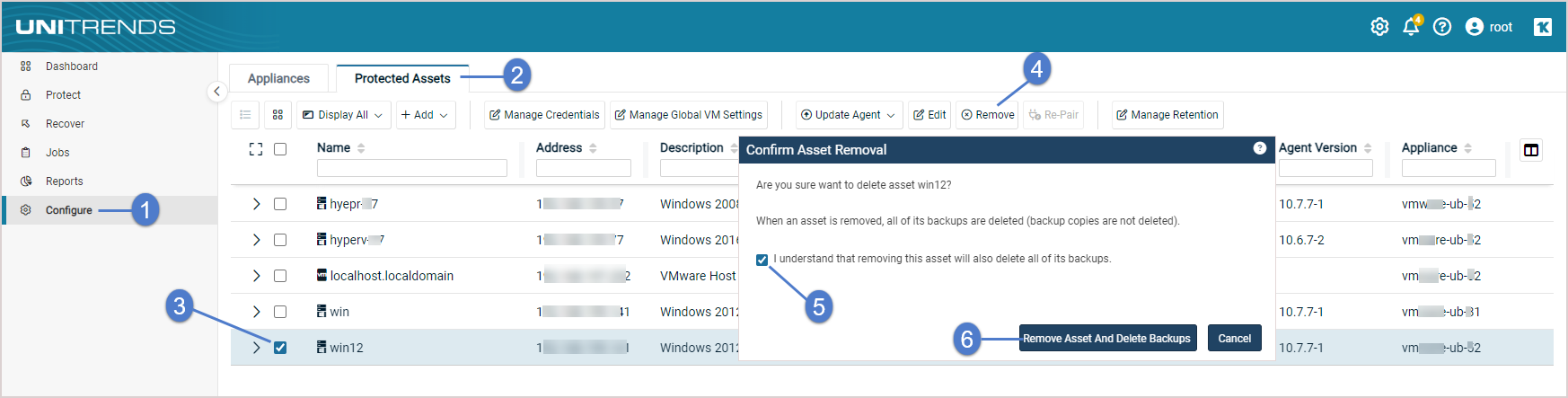The height and width of the screenshot is (398, 1568).
Task: Click Manage Credentials button
Action: tap(544, 115)
